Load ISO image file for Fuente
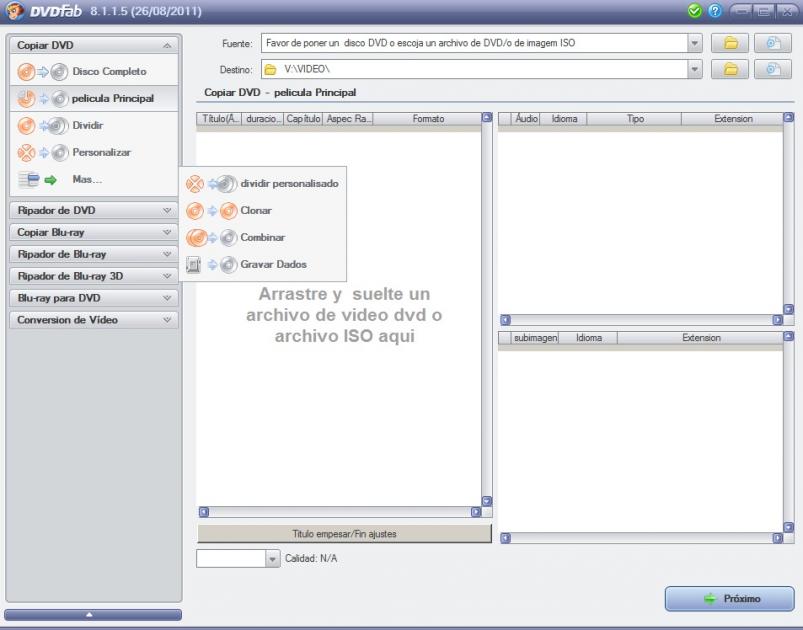This screenshot has height=630, width=803. pos(773,43)
